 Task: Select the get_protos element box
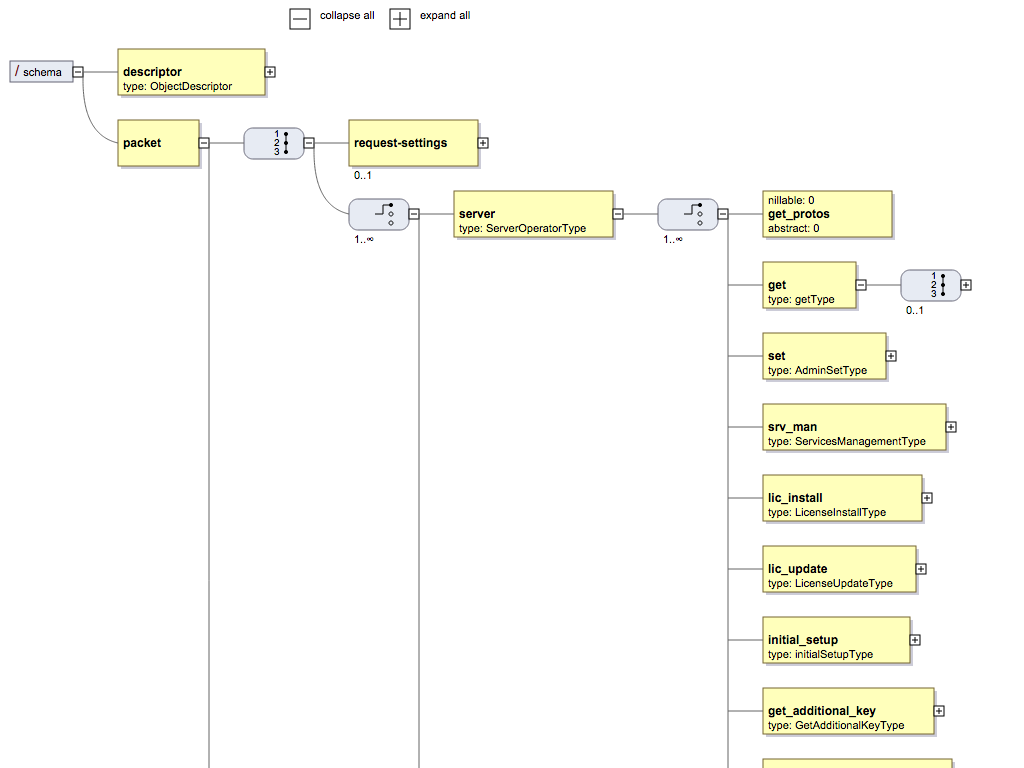pyautogui.click(x=827, y=214)
